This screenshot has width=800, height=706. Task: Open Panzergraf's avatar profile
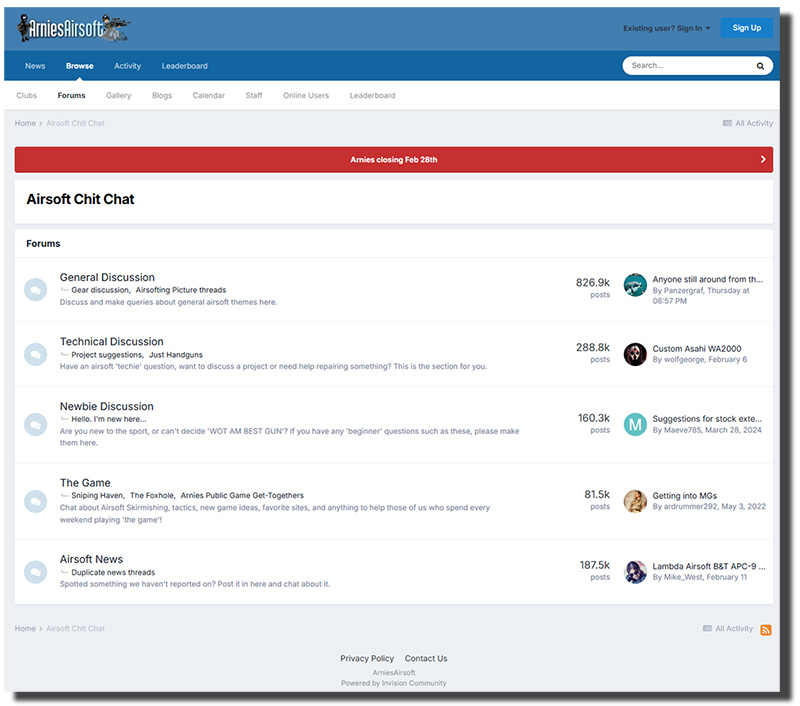(x=635, y=285)
